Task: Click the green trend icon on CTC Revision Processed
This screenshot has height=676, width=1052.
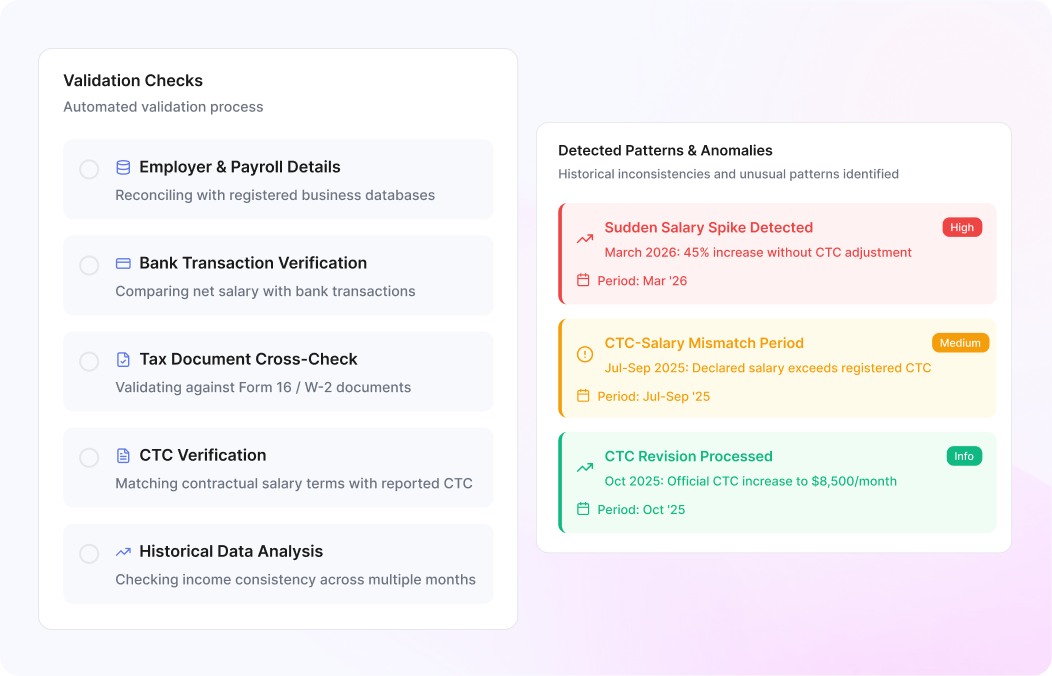Action: [x=585, y=467]
